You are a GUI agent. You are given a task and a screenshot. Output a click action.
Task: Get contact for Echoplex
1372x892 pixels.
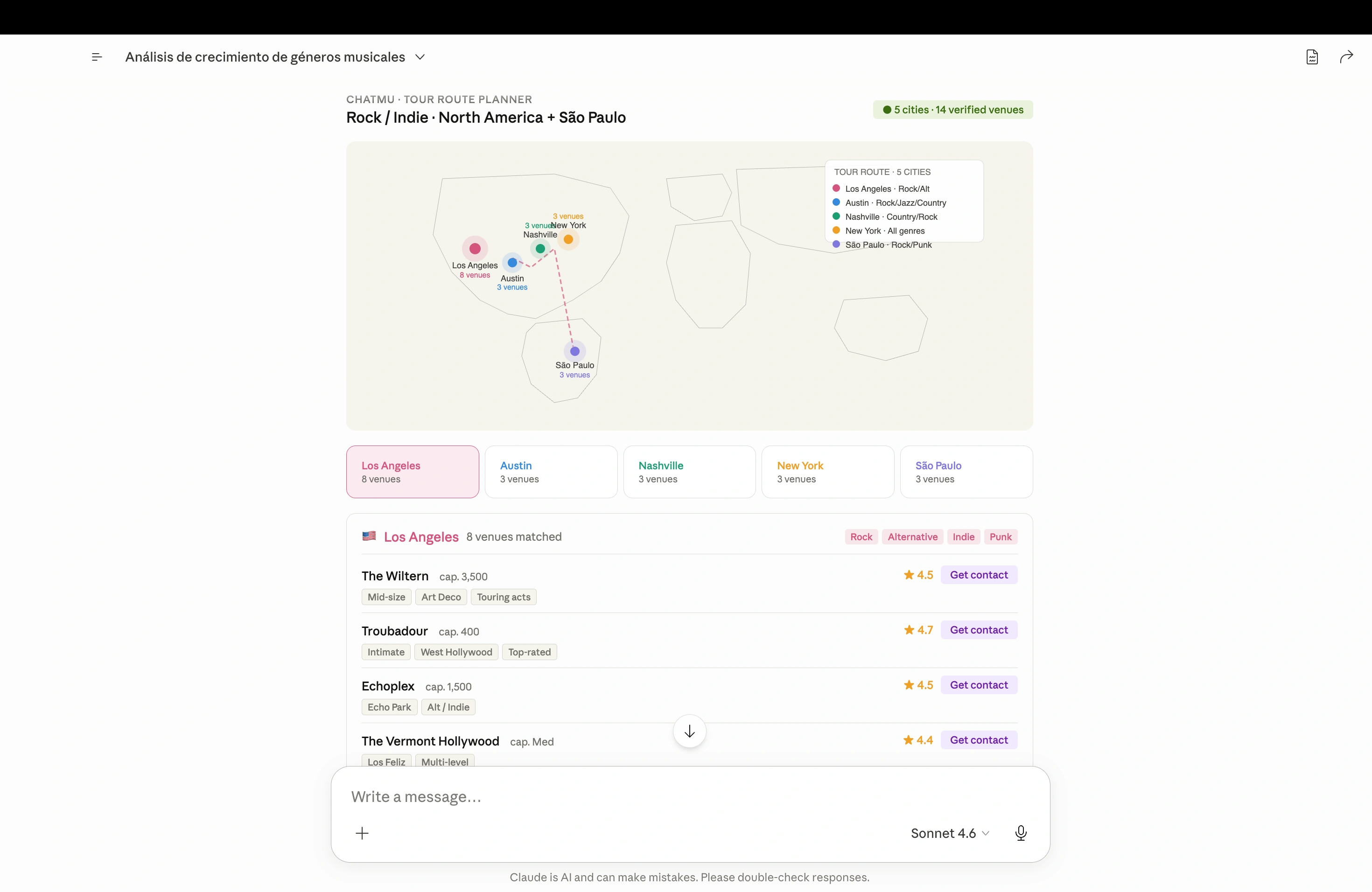point(979,685)
